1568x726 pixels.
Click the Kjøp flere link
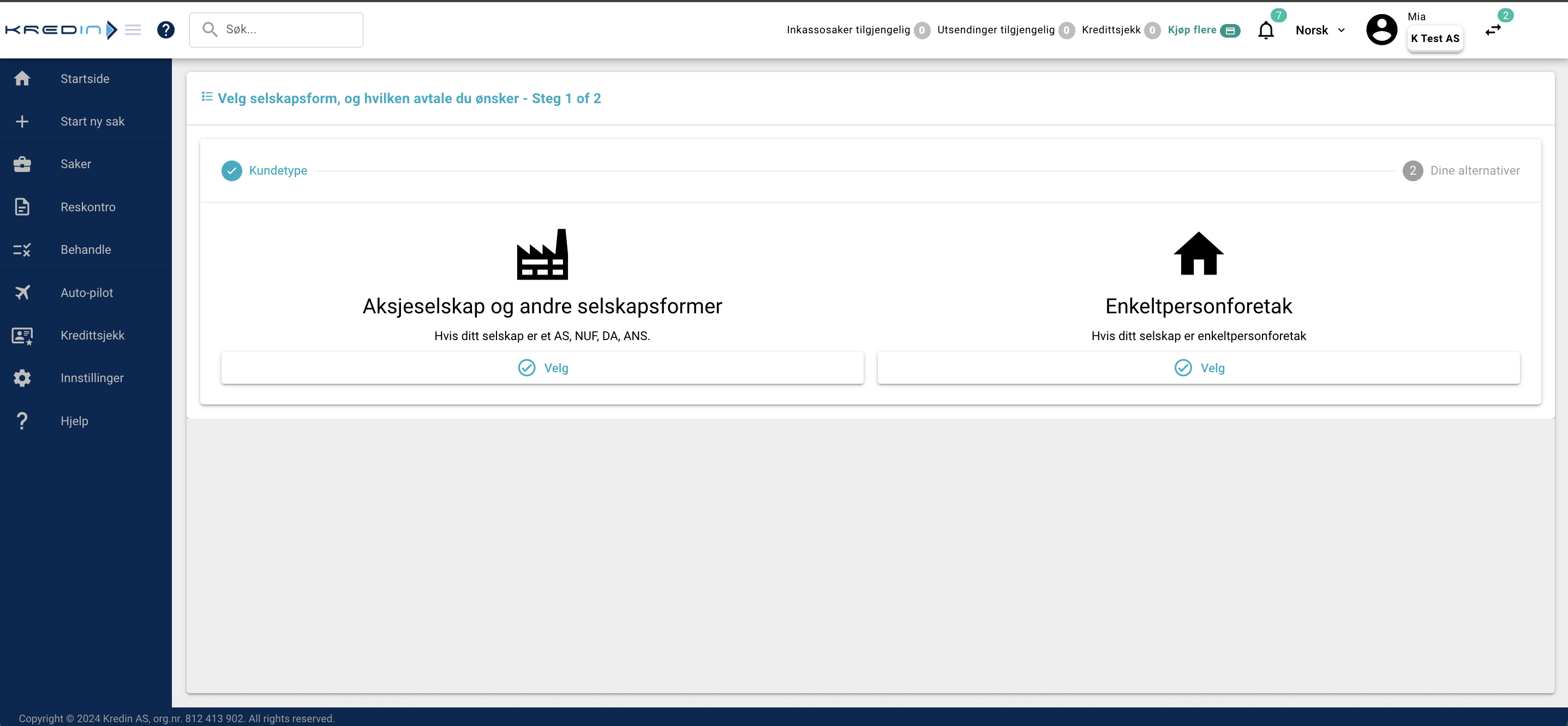(1192, 30)
